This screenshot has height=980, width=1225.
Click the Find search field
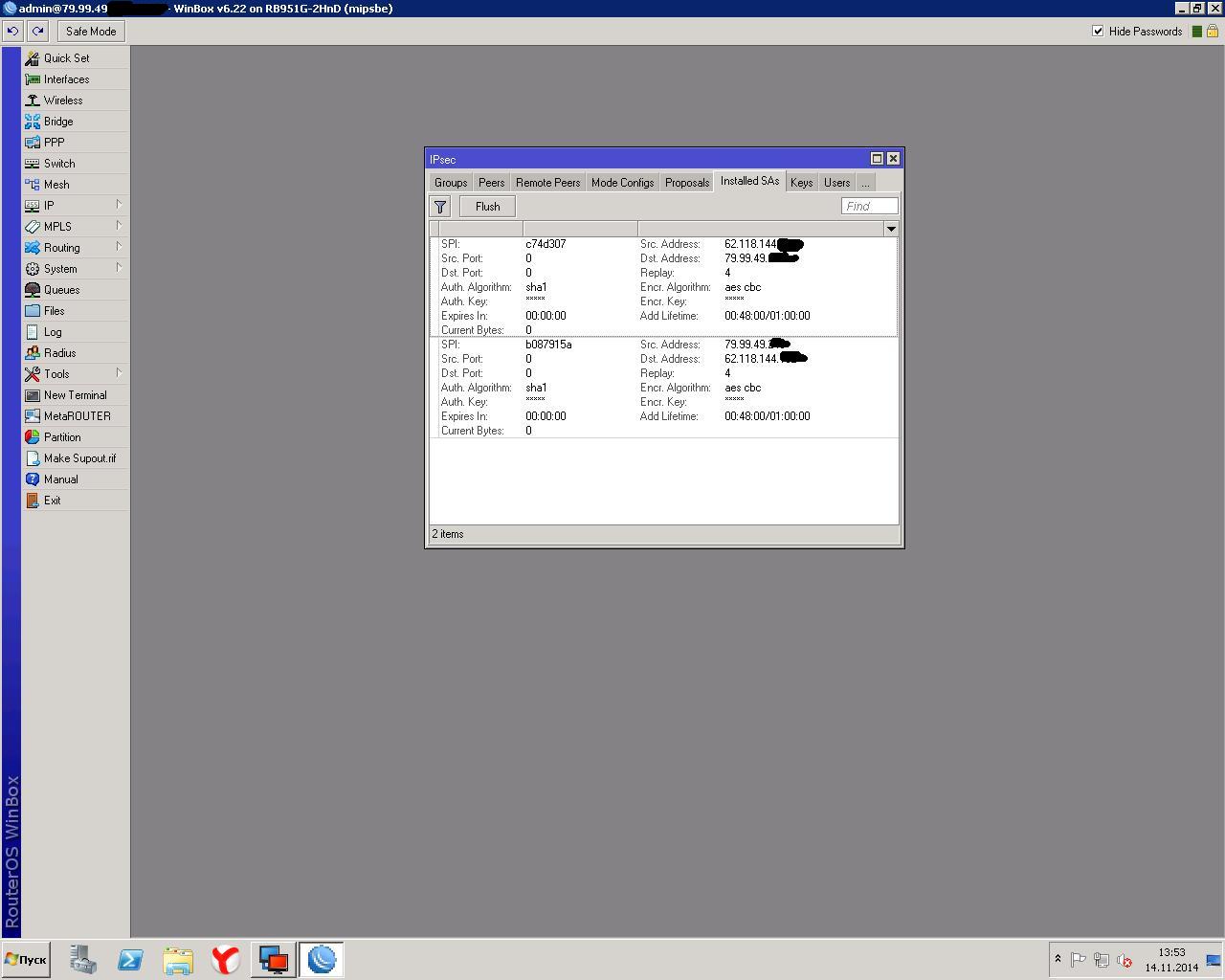(x=870, y=207)
